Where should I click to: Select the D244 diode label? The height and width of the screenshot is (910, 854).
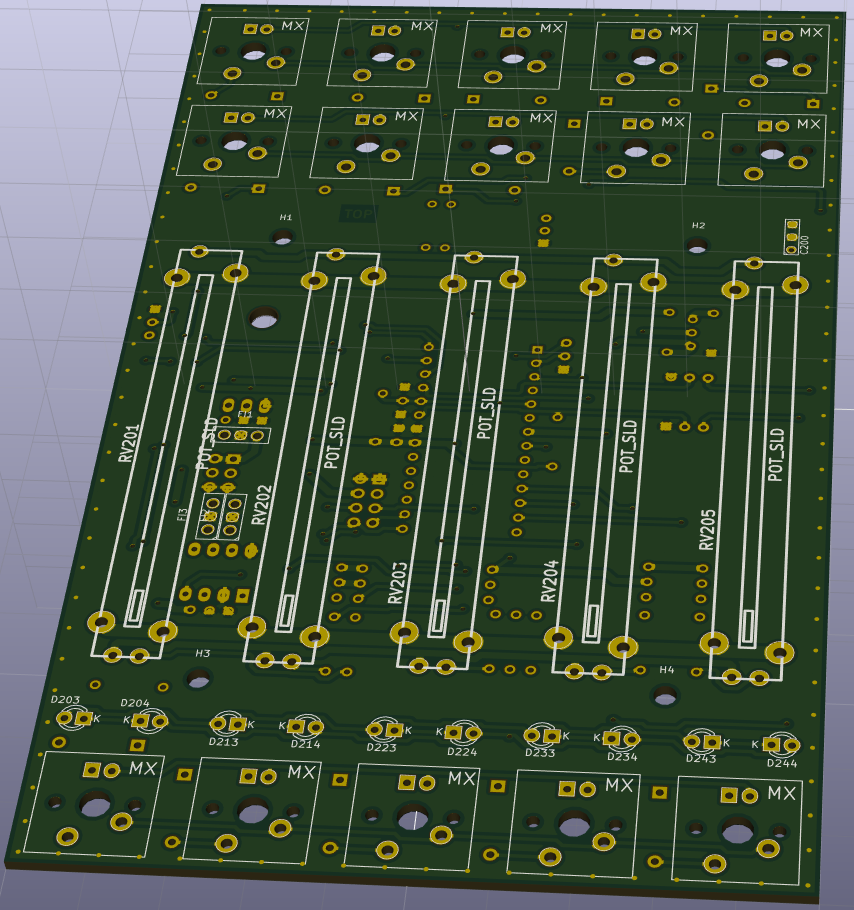pyautogui.click(x=782, y=763)
